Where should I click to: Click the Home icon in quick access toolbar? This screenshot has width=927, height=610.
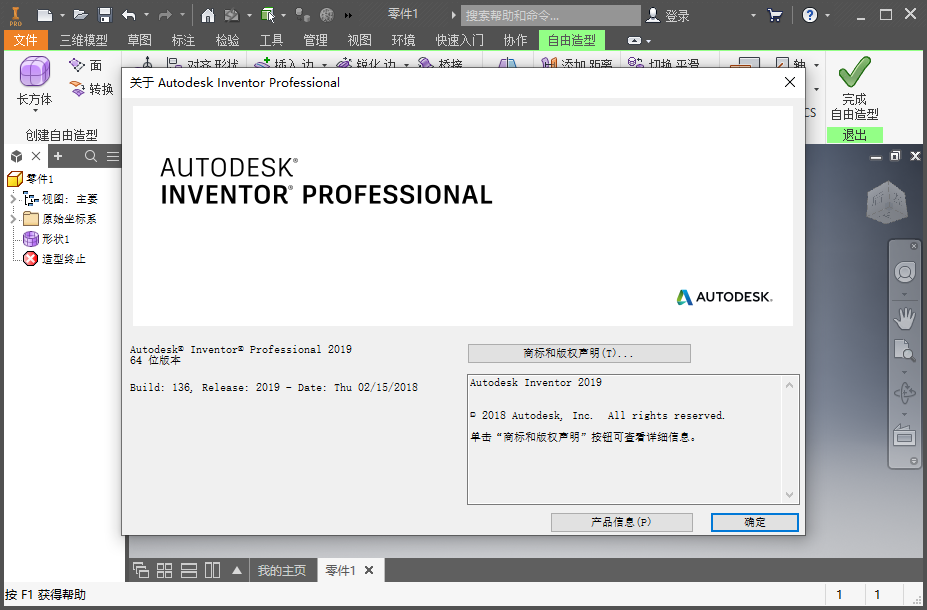click(x=207, y=15)
